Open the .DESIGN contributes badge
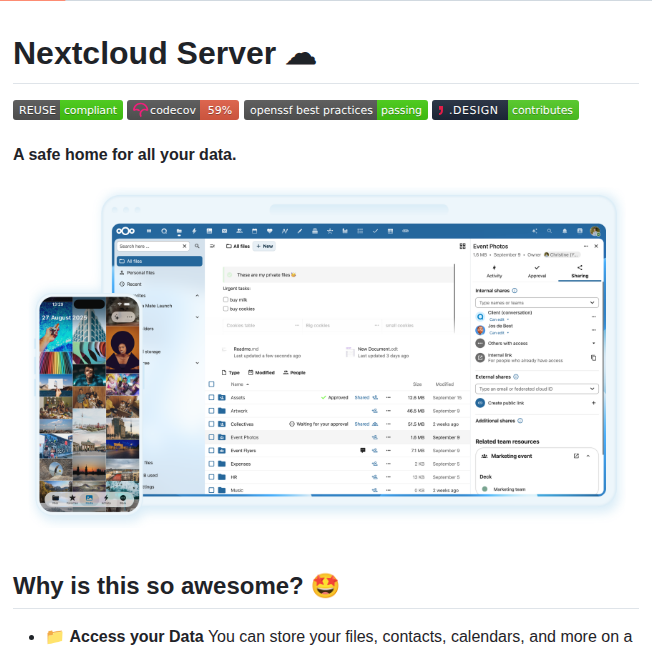Screen dimensions: 652x652 tap(505, 110)
